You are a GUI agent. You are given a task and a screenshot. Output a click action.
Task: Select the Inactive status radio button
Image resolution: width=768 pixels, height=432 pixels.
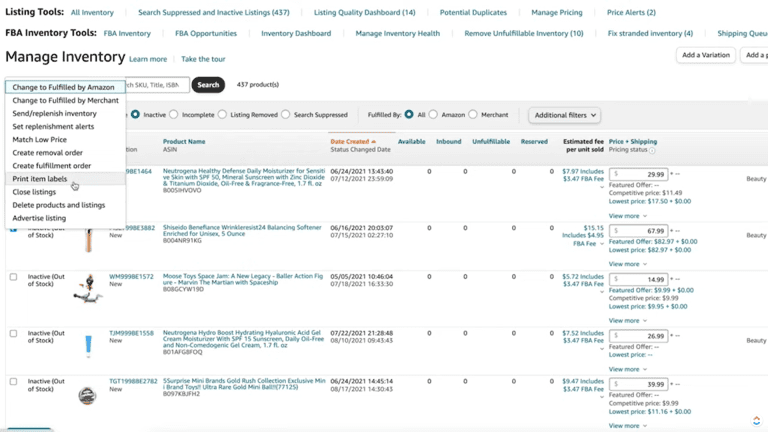click(135, 115)
